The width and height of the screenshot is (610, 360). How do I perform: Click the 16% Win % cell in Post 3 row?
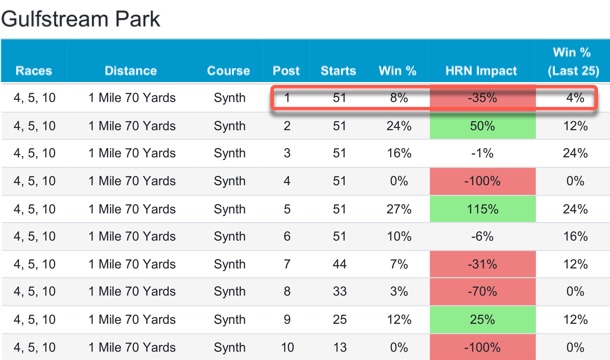tap(399, 153)
